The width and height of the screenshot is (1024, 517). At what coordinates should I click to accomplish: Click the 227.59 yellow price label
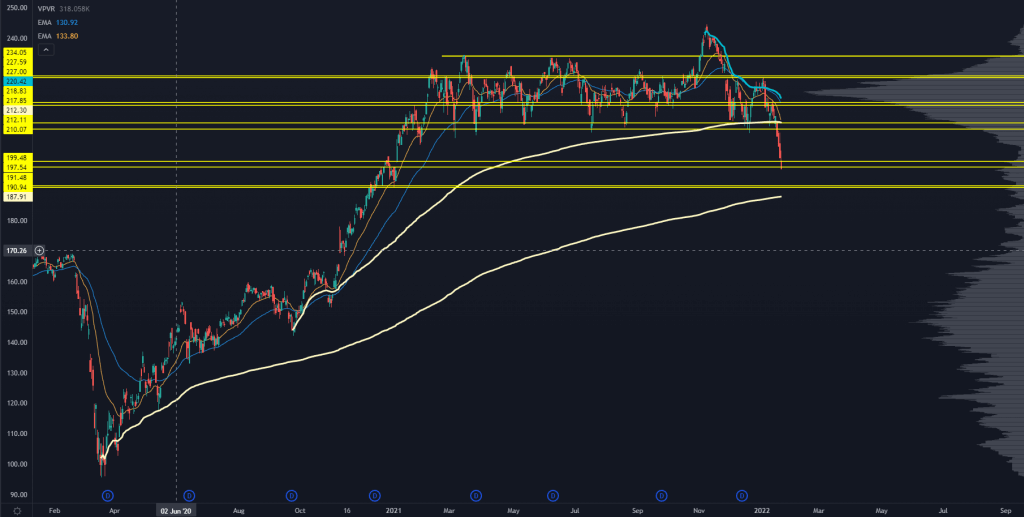(15, 62)
